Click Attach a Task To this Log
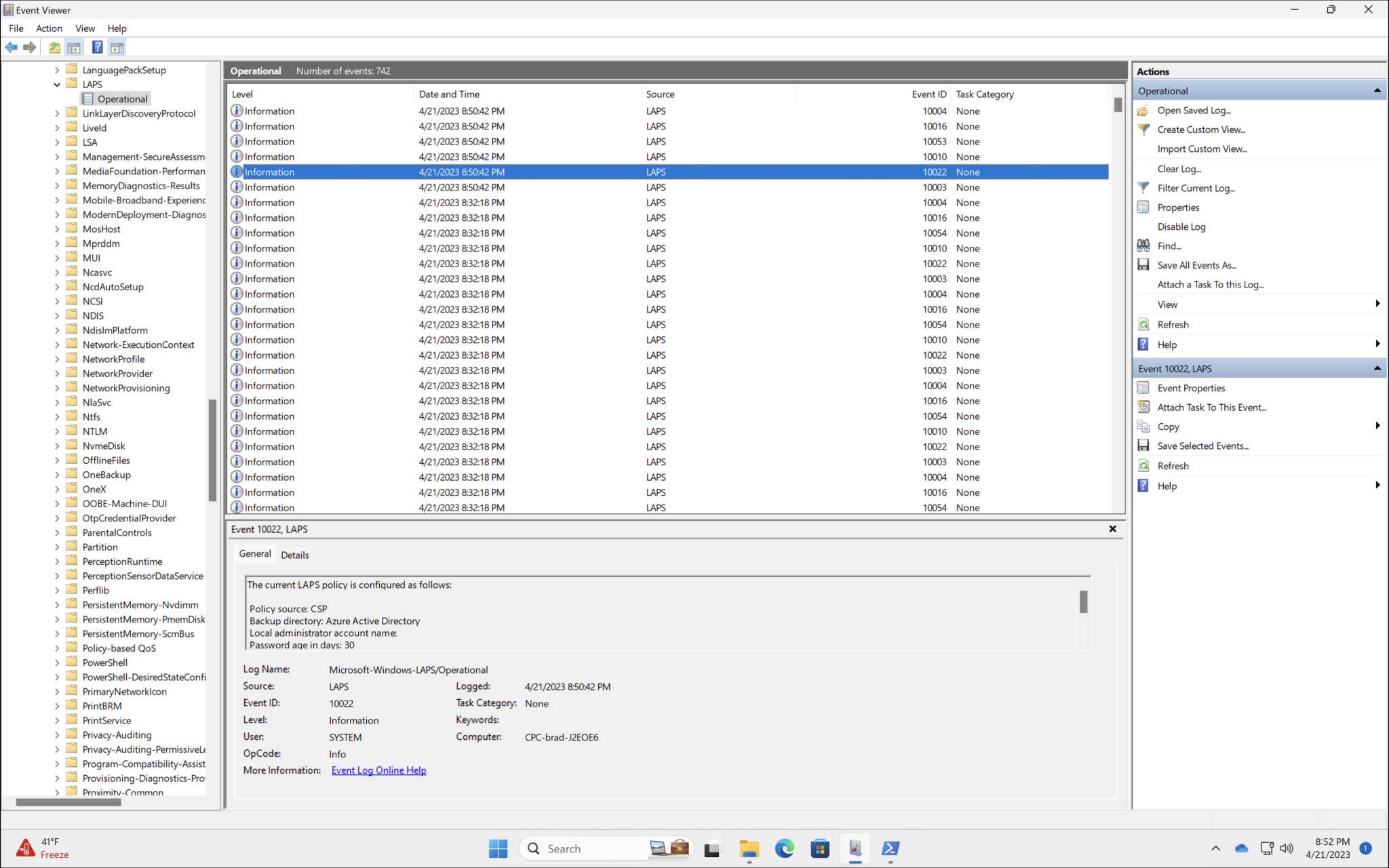1389x868 pixels. pyautogui.click(x=1211, y=285)
